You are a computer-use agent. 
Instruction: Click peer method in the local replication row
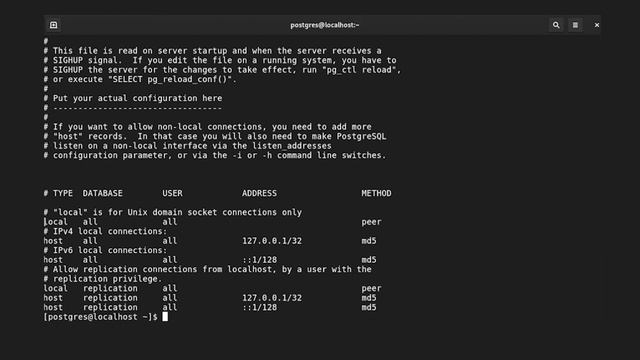(x=371, y=288)
